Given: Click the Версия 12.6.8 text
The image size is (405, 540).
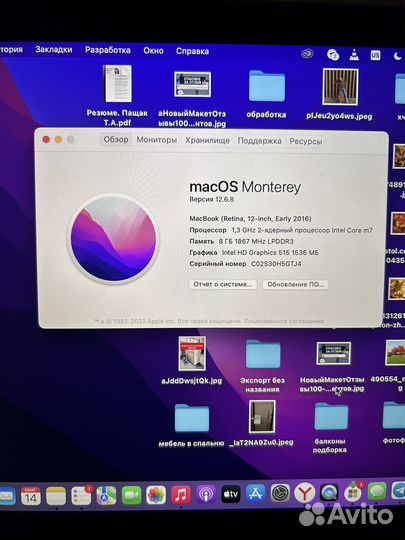Looking at the screenshot, I should 211,199.
